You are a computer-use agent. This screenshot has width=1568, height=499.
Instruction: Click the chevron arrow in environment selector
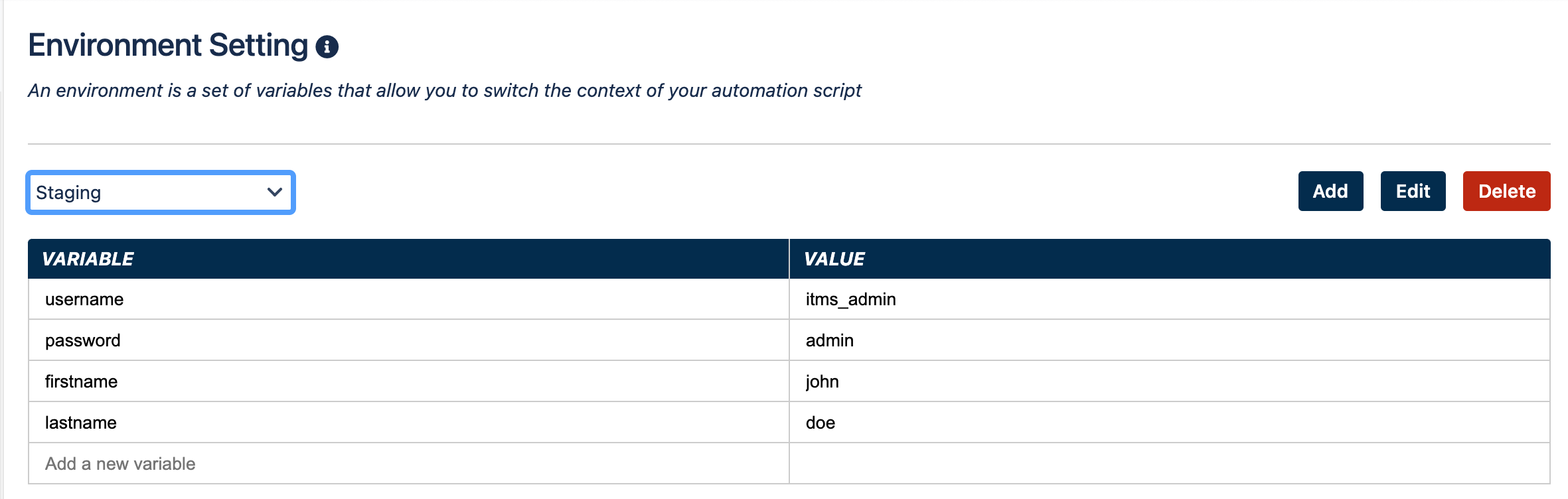[275, 192]
